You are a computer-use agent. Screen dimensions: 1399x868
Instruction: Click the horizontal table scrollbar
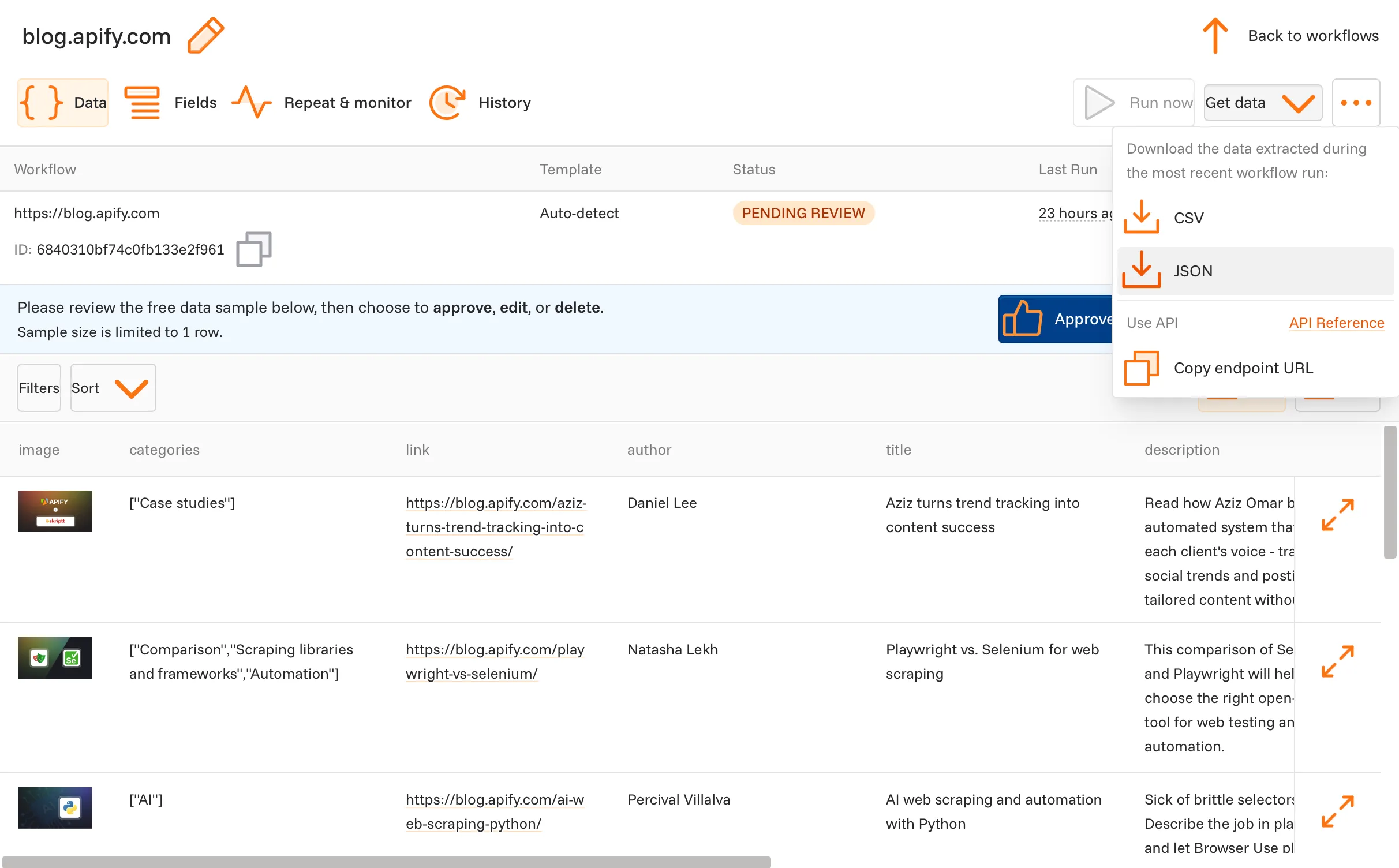(x=387, y=862)
